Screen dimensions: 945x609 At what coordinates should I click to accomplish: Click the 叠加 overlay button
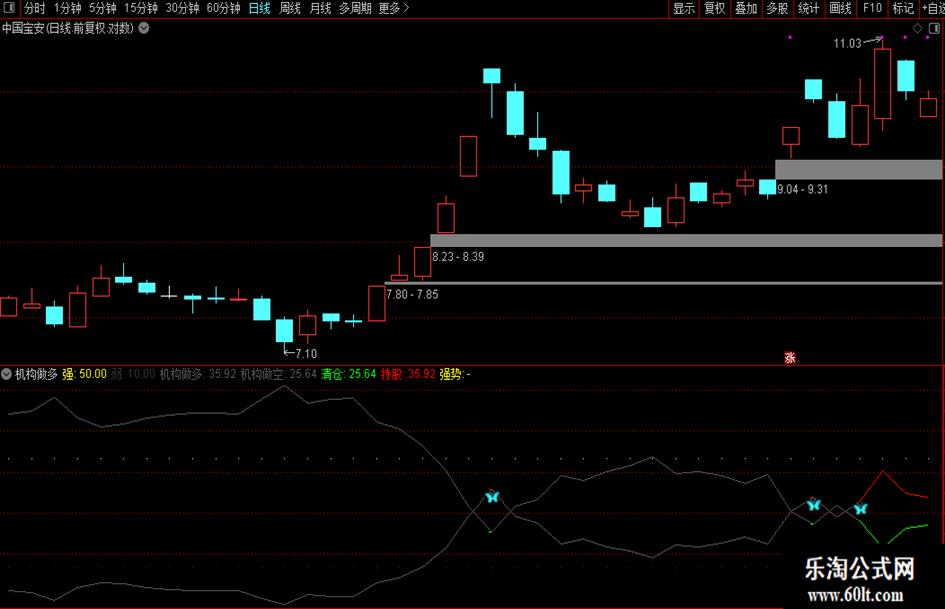746,8
